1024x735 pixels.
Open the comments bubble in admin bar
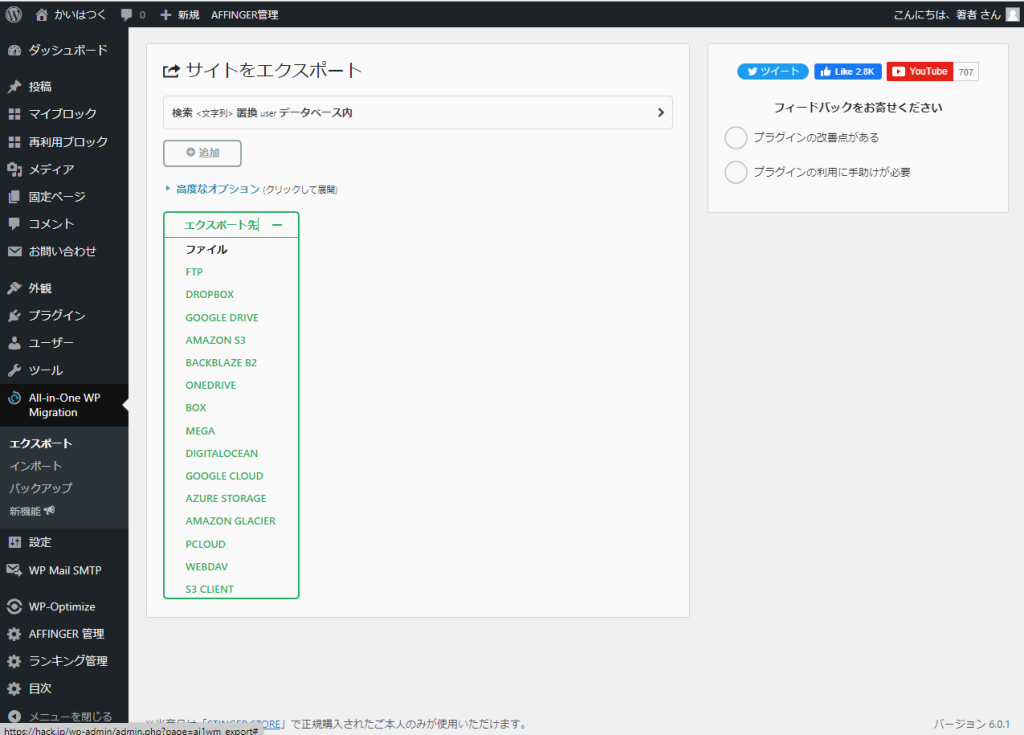(133, 14)
